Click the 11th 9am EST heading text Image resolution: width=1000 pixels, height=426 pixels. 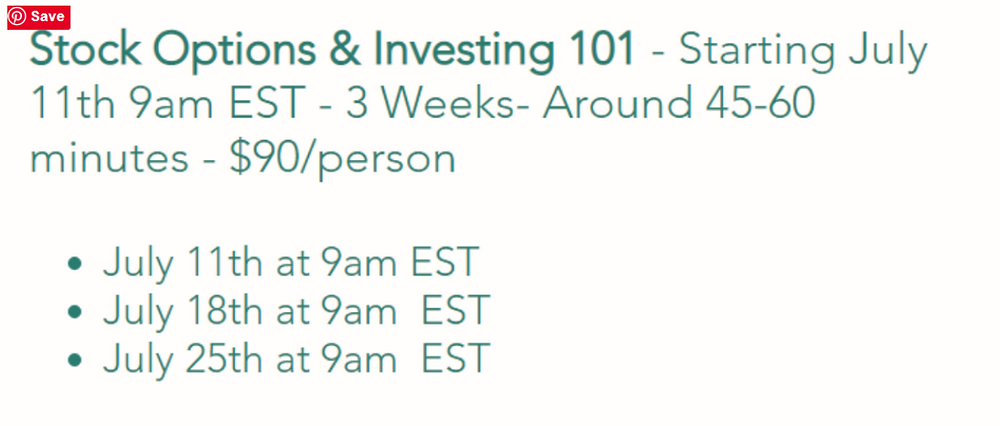(x=168, y=103)
